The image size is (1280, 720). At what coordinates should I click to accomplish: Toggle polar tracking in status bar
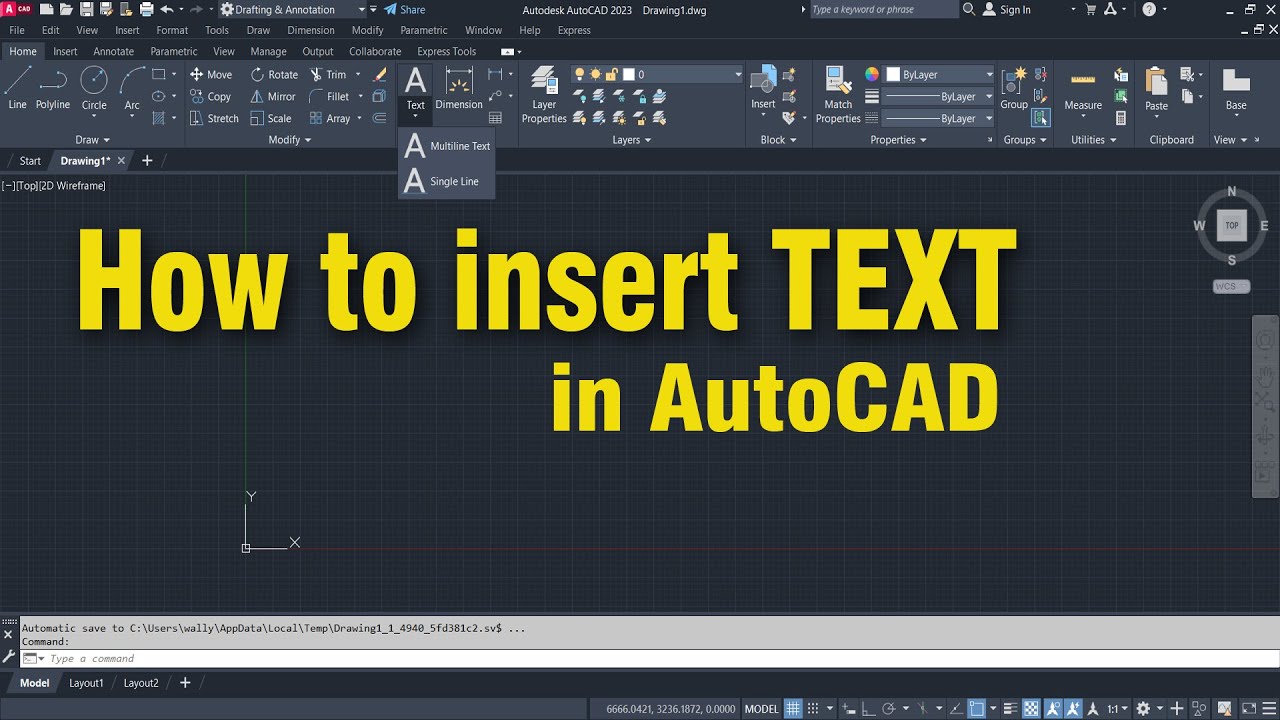[889, 709]
